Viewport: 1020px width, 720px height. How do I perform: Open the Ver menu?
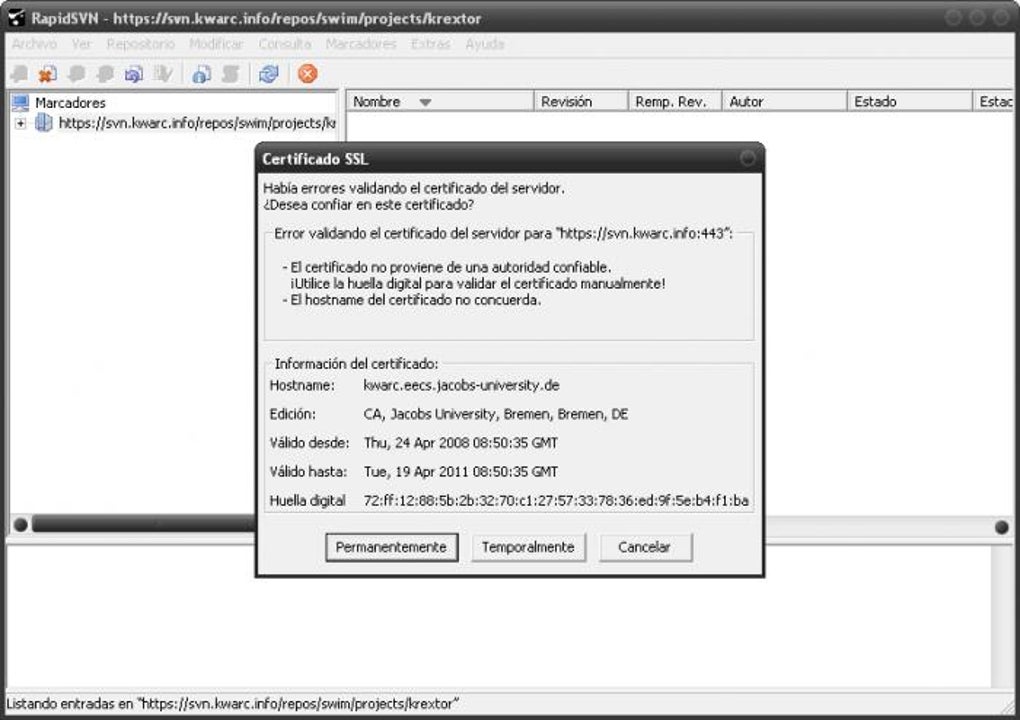point(81,44)
